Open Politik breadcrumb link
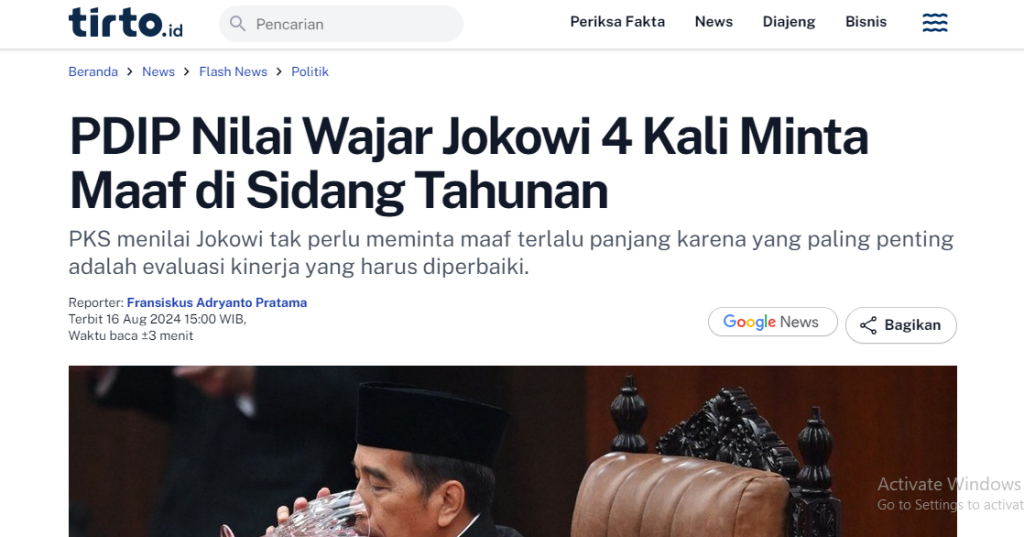The image size is (1024, 537). (x=310, y=72)
